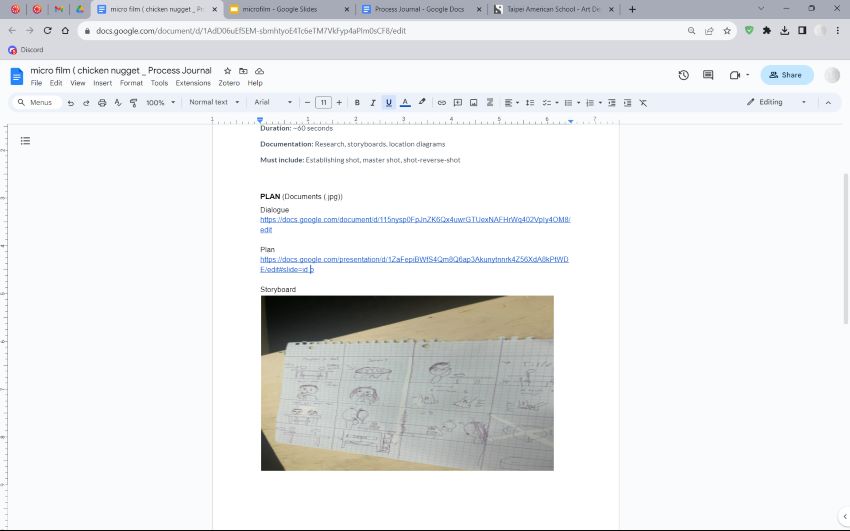Click the Share button
This screenshot has height=531, width=850.
[x=786, y=75]
